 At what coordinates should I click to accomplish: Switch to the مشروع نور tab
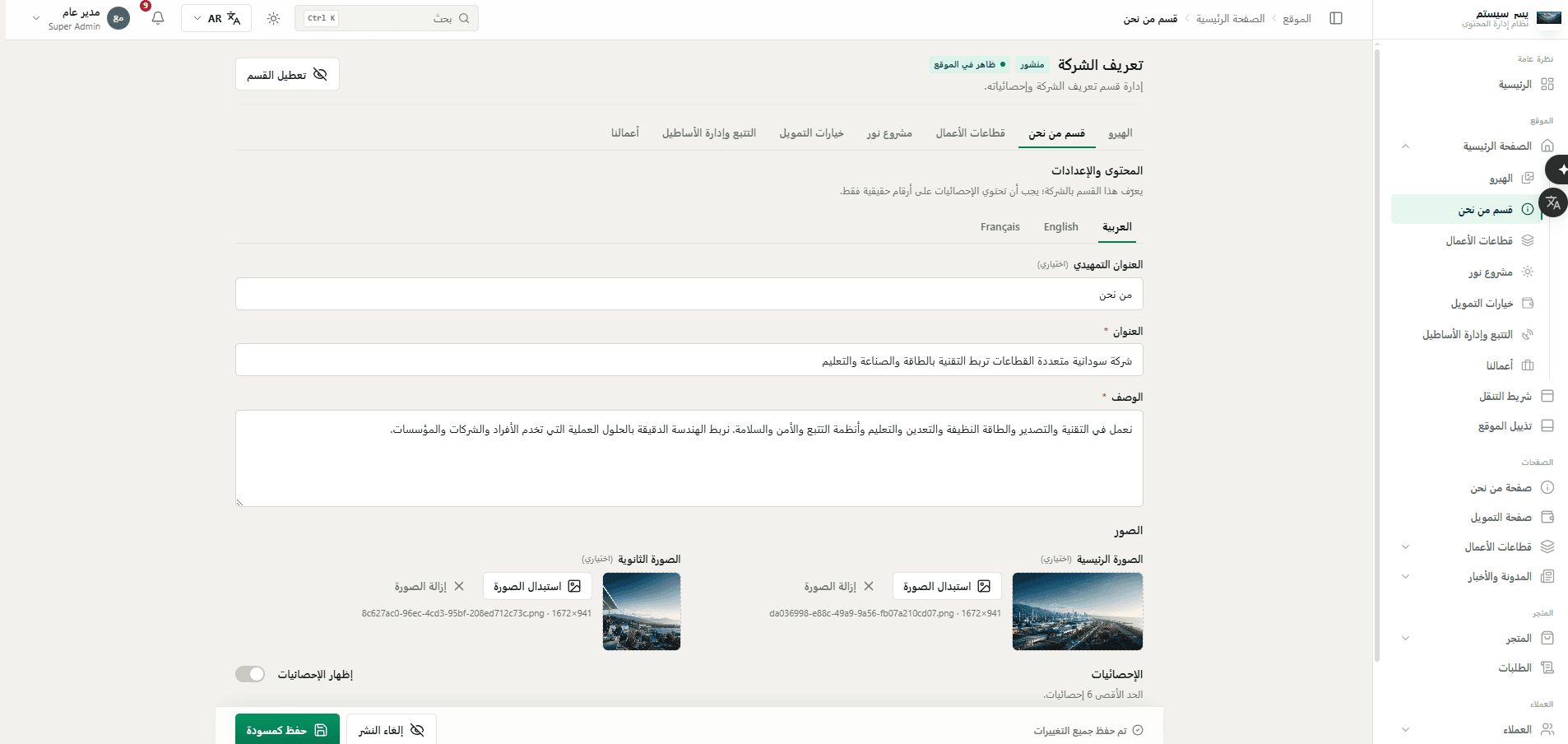tap(889, 133)
